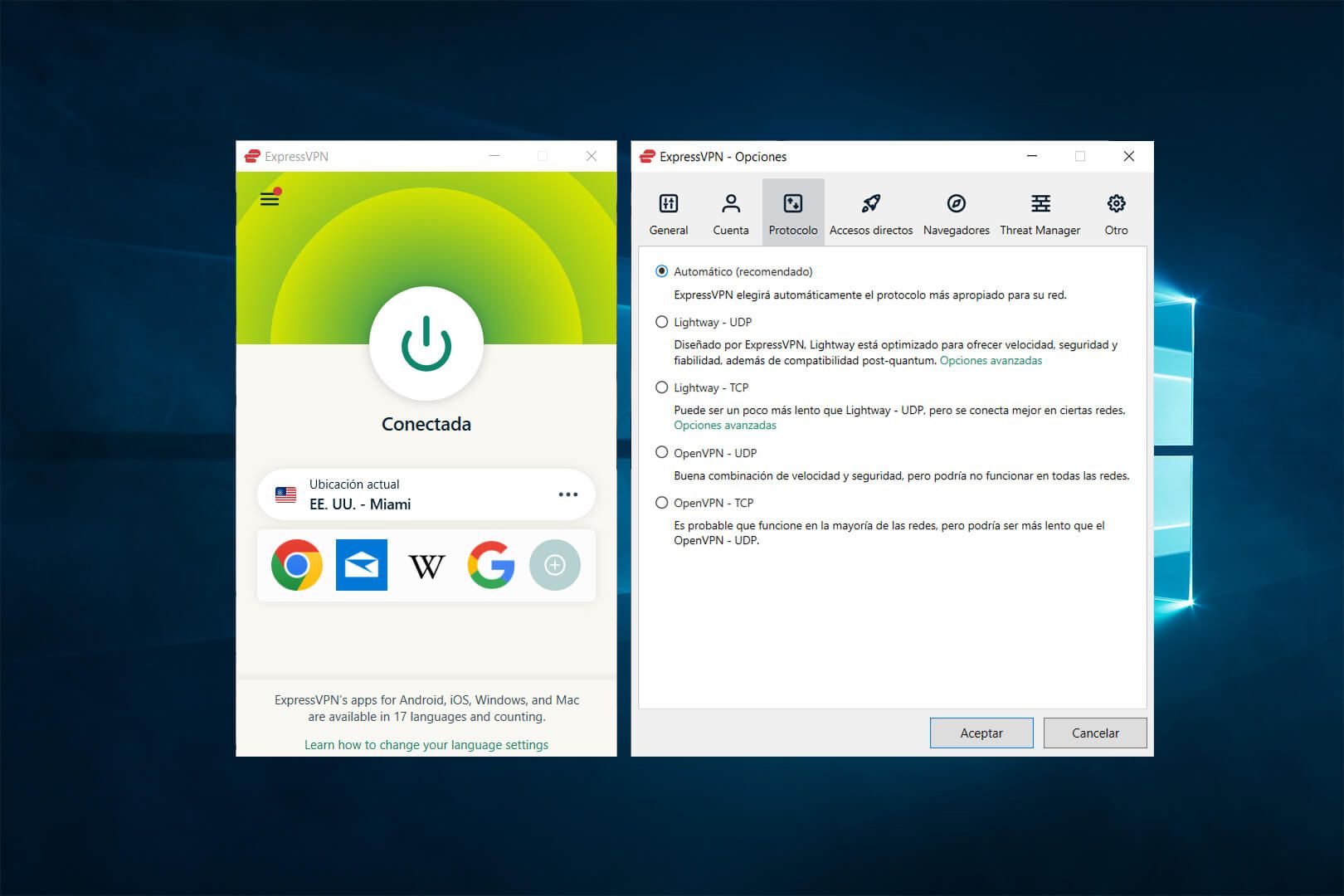Open the Threat Manager tab

[1040, 213]
